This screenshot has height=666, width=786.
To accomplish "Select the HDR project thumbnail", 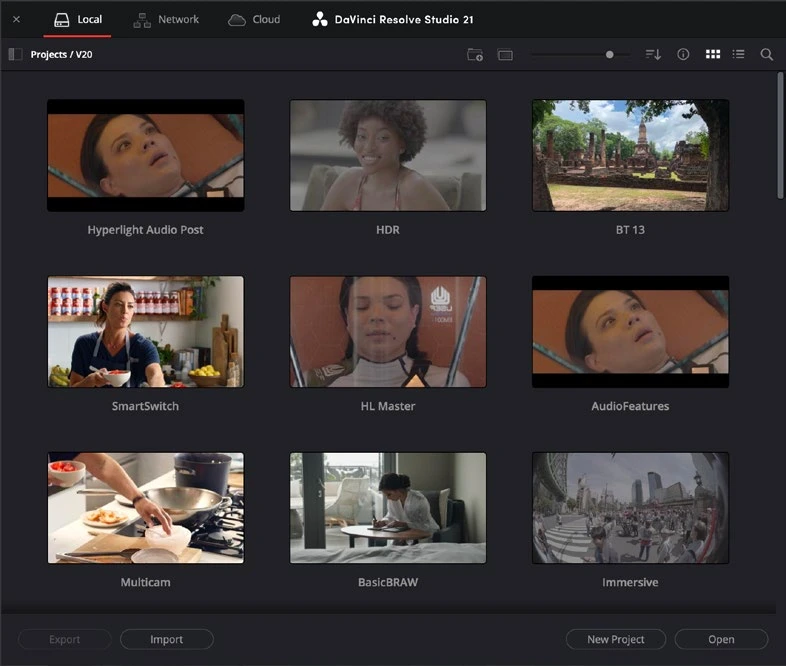I will coord(388,155).
